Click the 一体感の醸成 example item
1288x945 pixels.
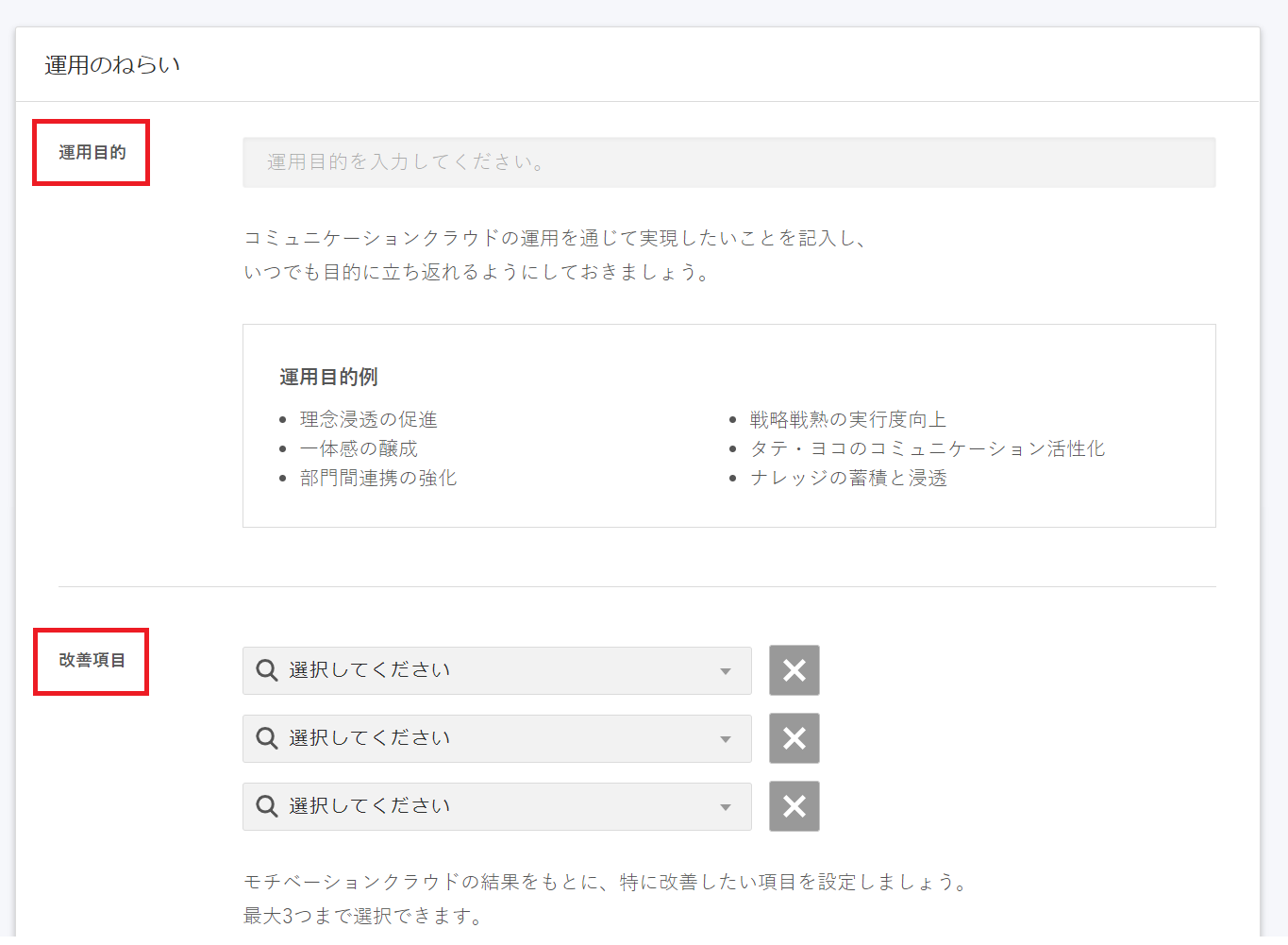[359, 448]
